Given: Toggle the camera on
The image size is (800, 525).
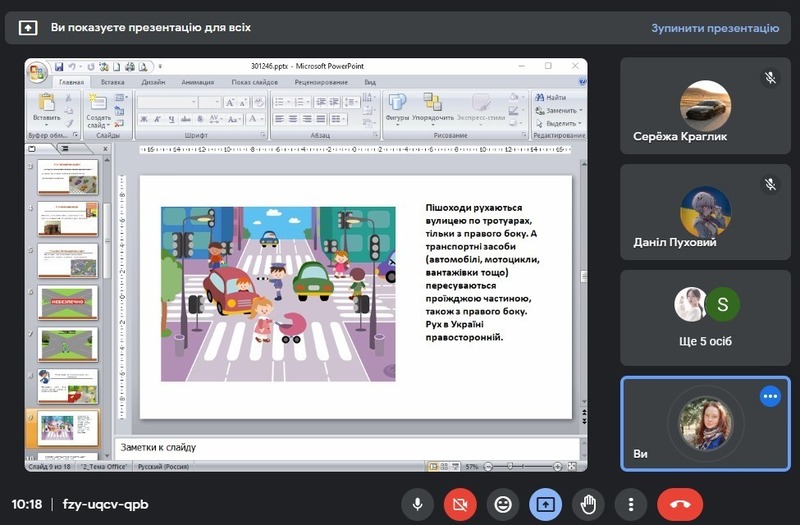Looking at the screenshot, I should click(460, 504).
